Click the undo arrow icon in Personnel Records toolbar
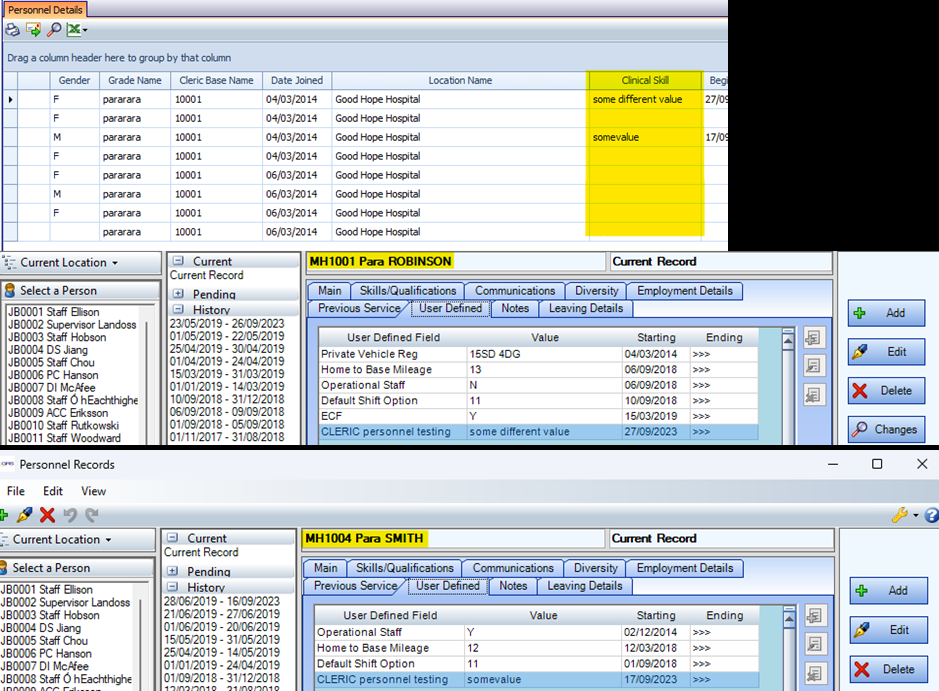 coord(70,515)
